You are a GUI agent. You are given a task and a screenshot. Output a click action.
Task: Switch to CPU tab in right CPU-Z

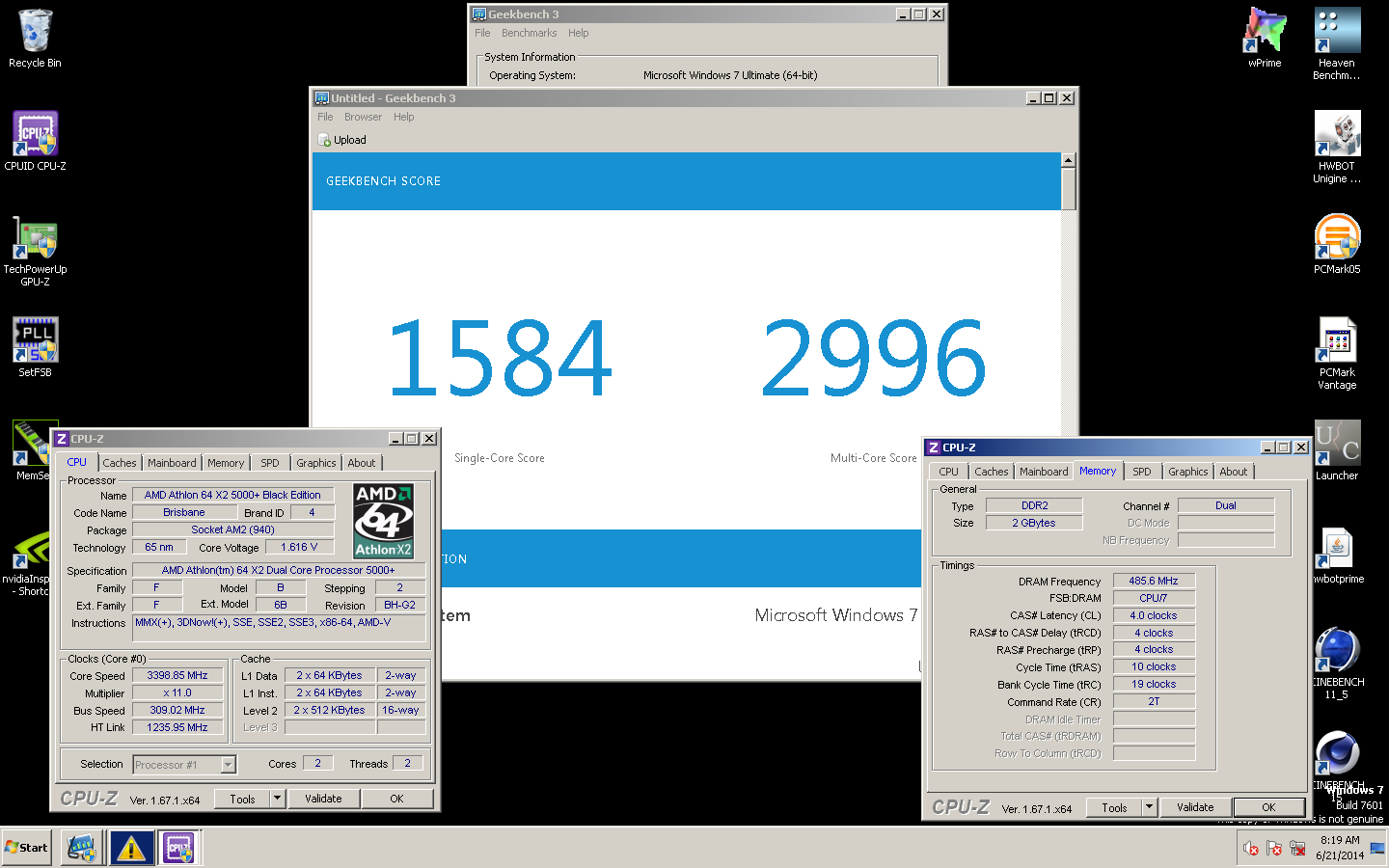(x=949, y=472)
